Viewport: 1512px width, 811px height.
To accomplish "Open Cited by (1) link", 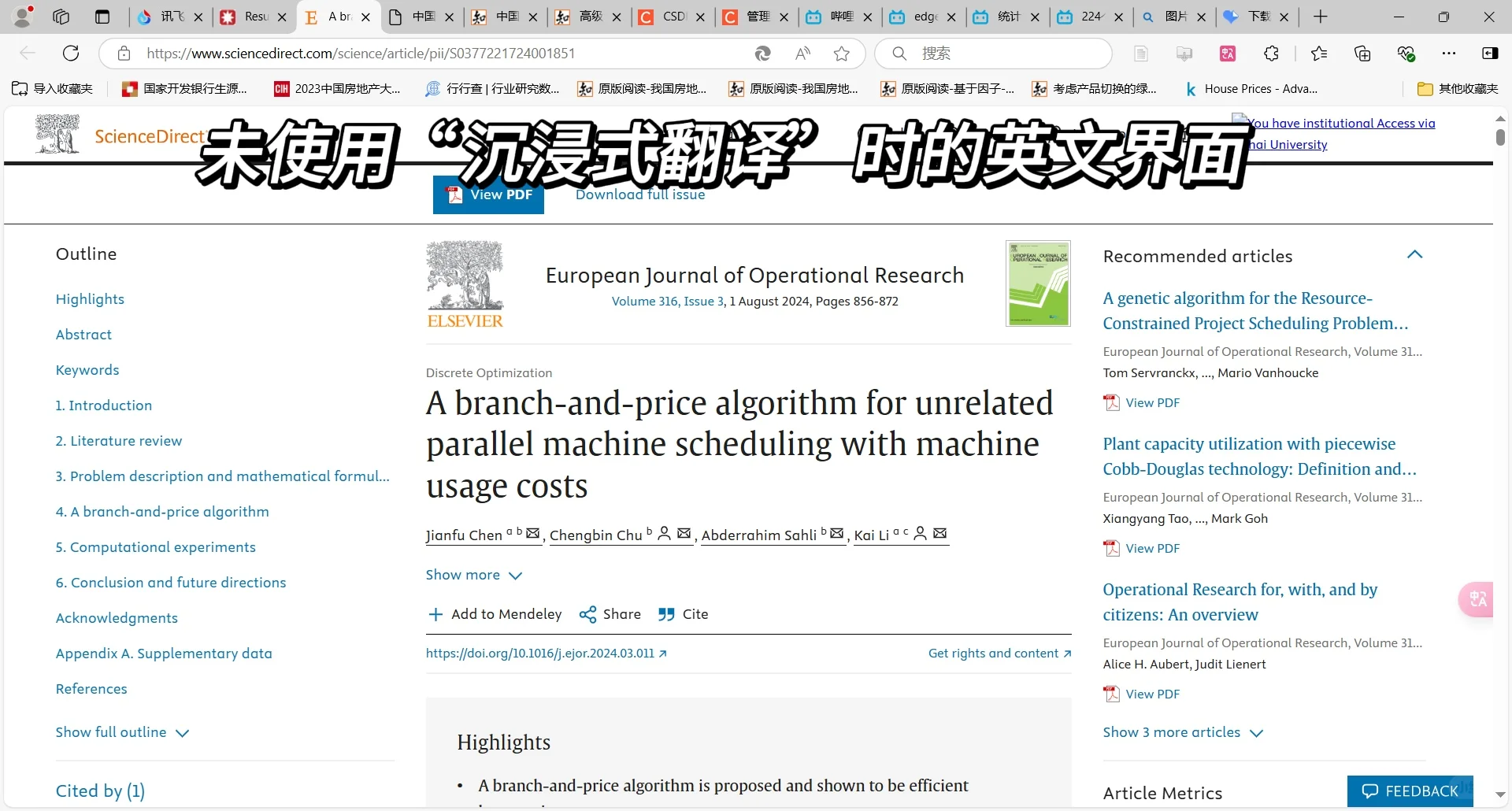I will point(100,791).
